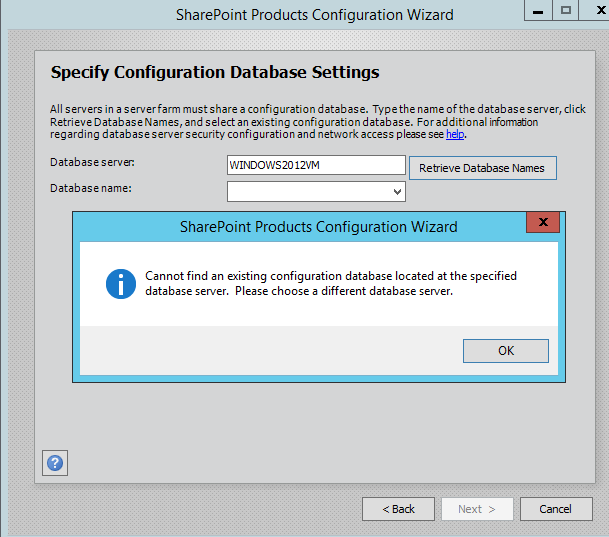Open the help question mark icon
Viewport: 609px width, 537px height.
point(55,463)
